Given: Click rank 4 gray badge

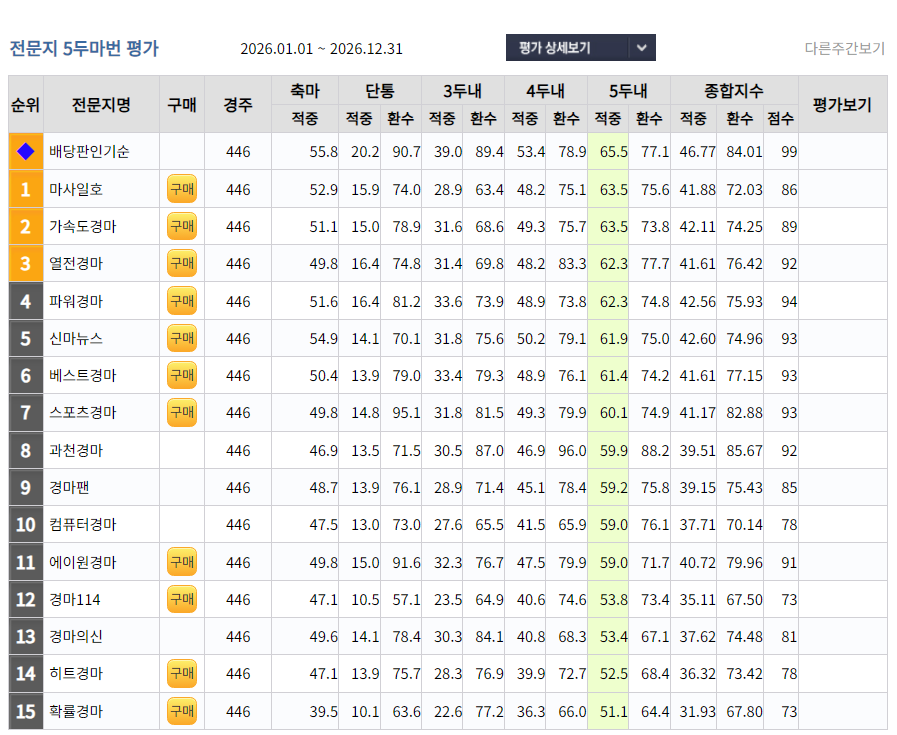Looking at the screenshot, I should (26, 301).
